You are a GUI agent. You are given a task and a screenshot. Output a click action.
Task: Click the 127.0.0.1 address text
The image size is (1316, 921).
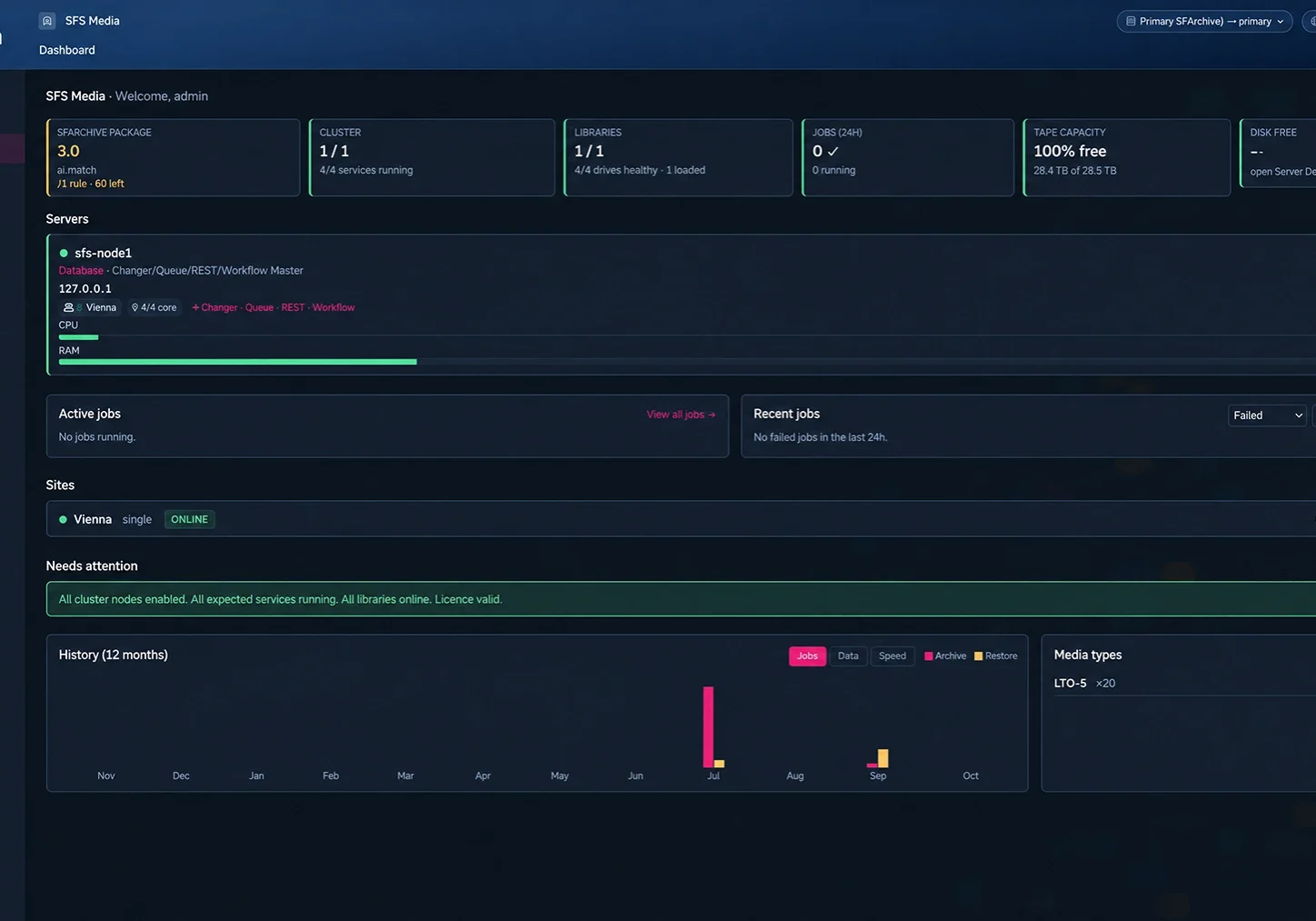[85, 288]
